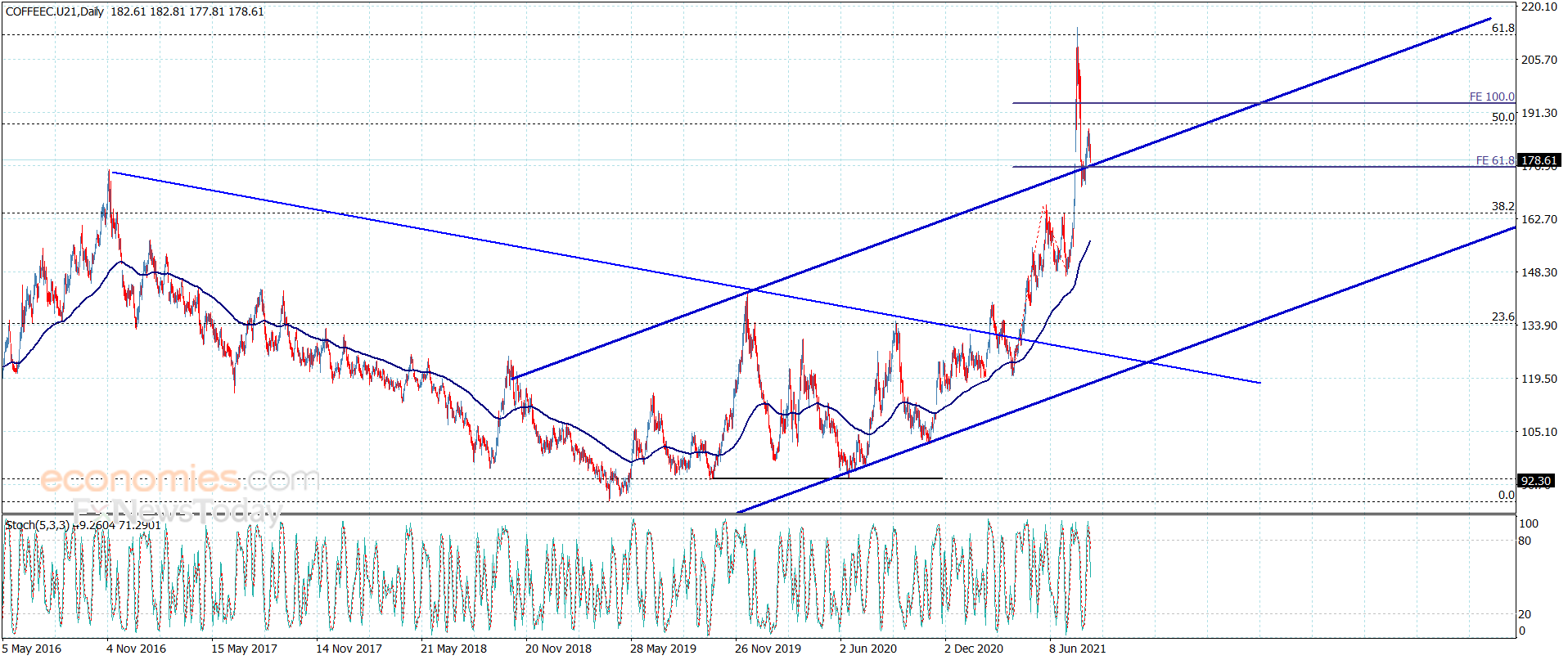Viewport: 1568px width, 660px height.
Task: Click the 20 level on Stochastic scale
Action: tap(1525, 614)
